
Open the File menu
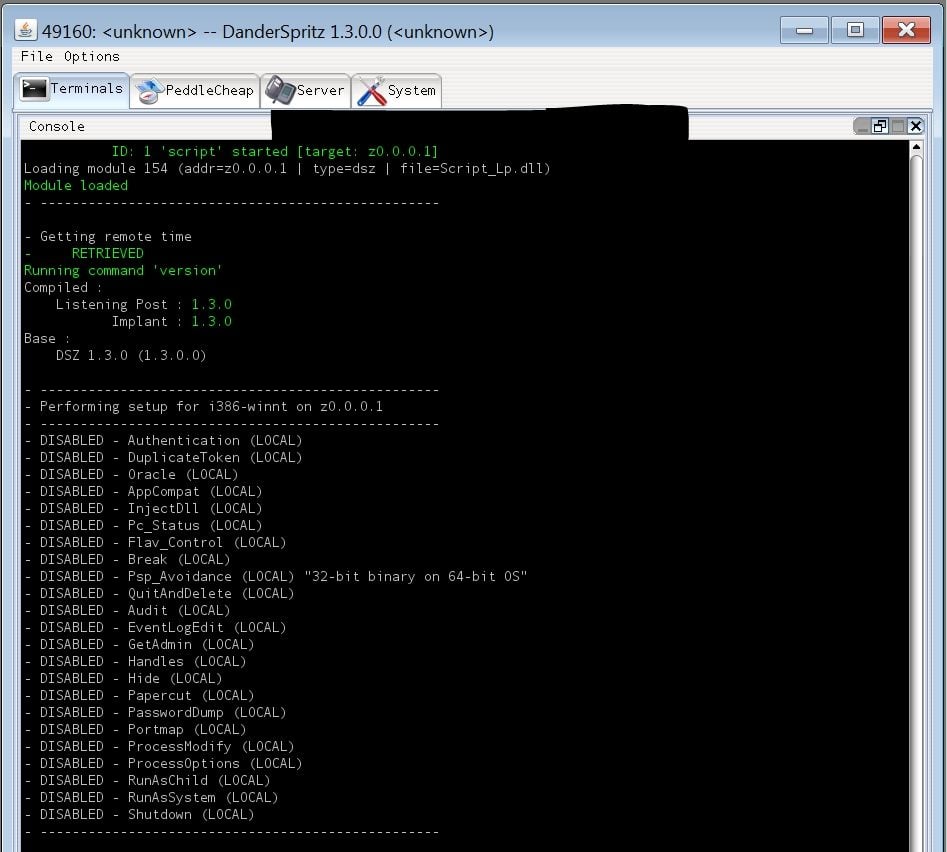tap(37, 56)
